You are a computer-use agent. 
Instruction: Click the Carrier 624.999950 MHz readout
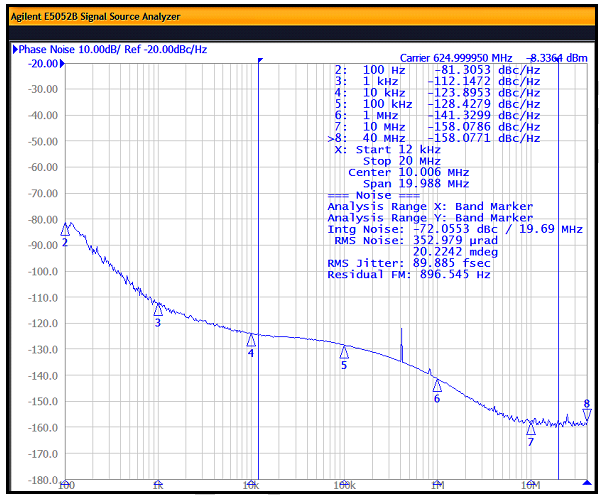point(456,58)
